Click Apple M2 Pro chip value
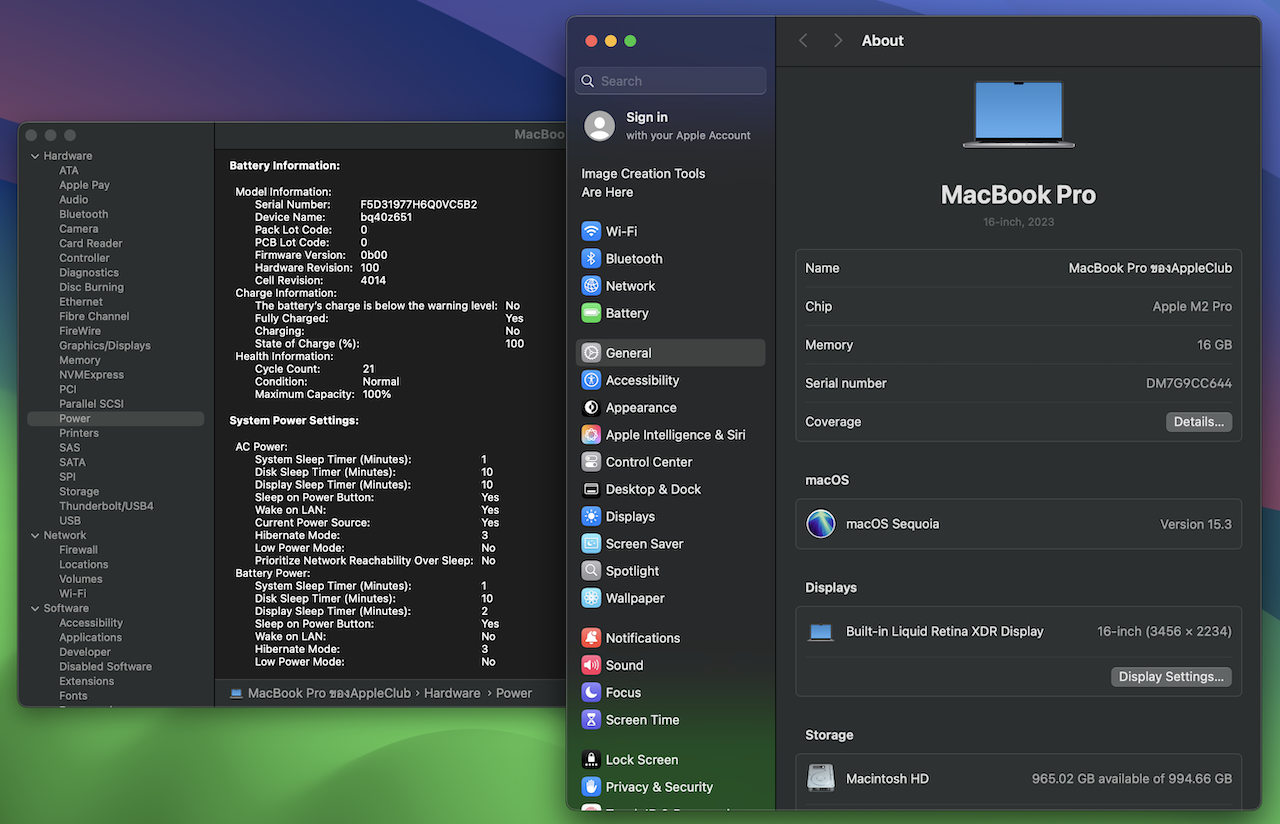The width and height of the screenshot is (1280, 824). click(1192, 307)
